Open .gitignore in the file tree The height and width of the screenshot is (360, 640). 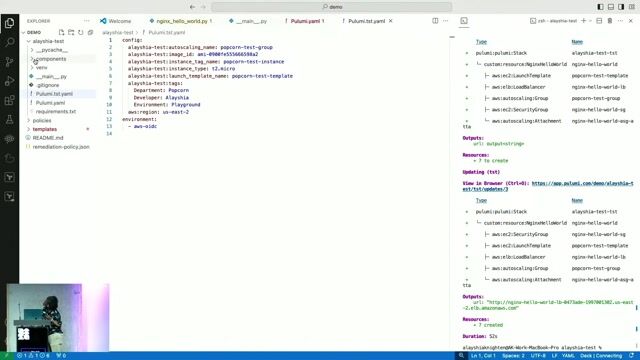48,85
